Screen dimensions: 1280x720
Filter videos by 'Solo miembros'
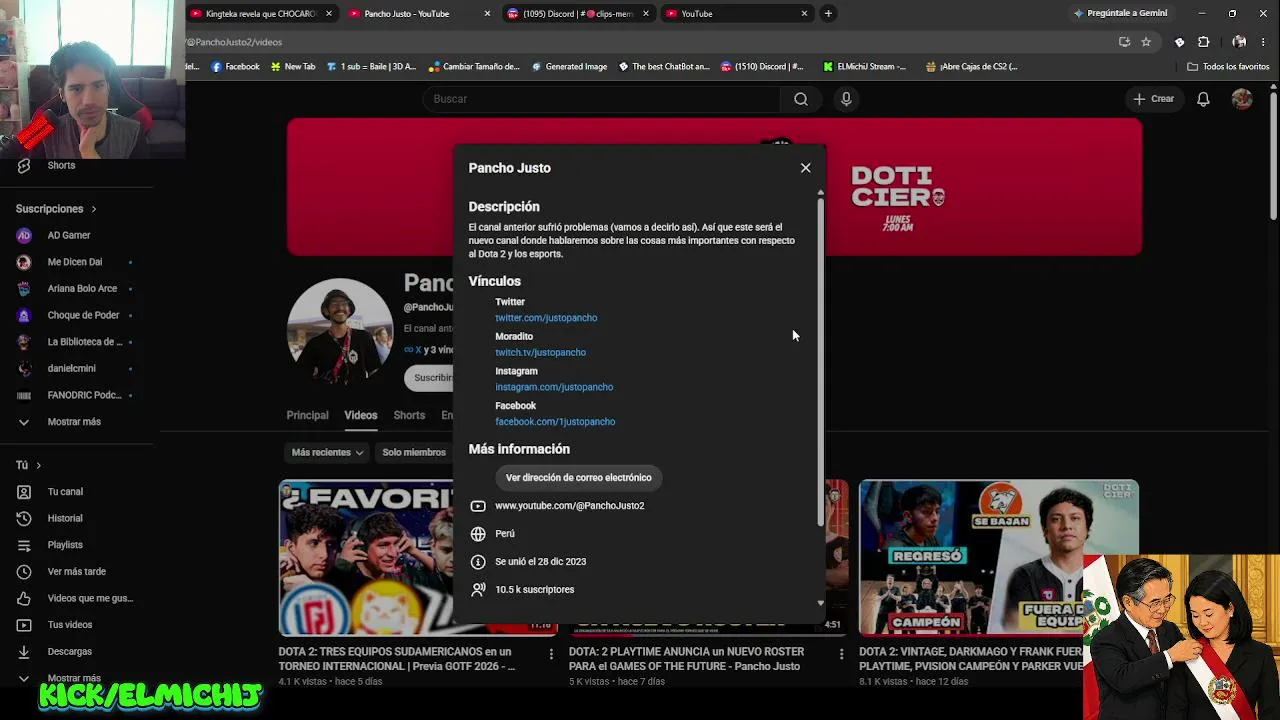point(414,453)
